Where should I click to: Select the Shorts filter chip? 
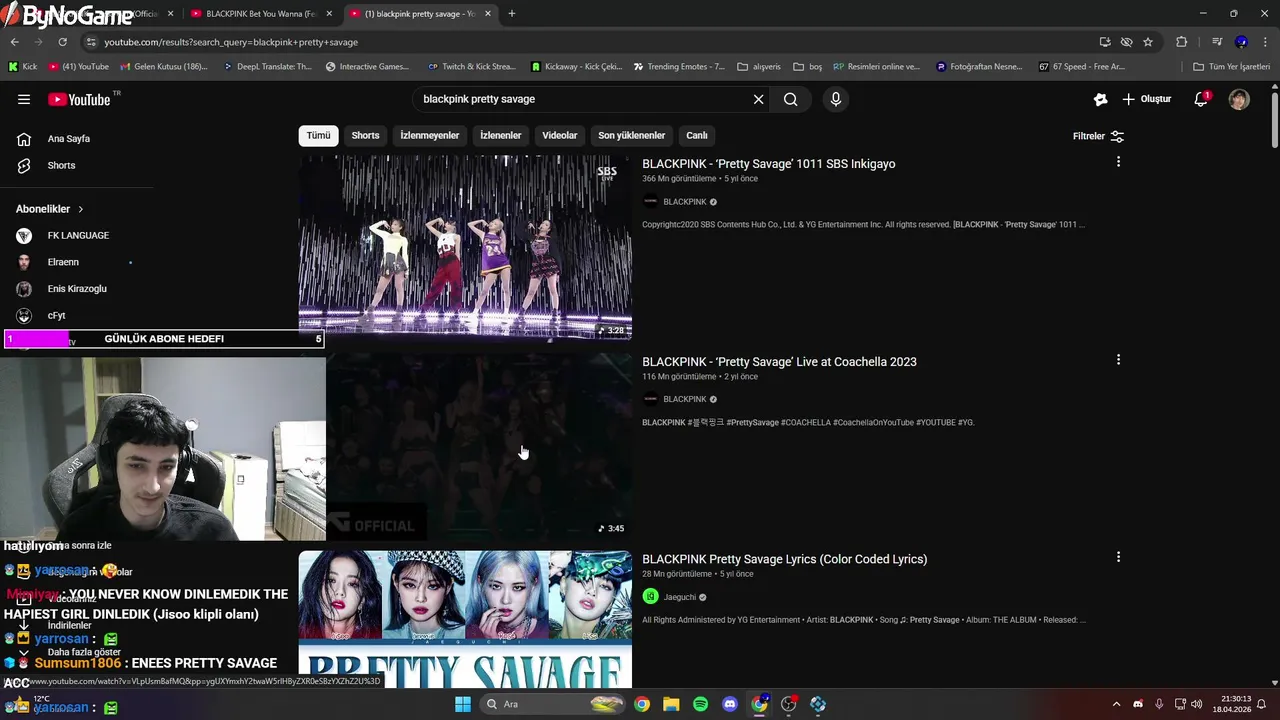tap(365, 135)
